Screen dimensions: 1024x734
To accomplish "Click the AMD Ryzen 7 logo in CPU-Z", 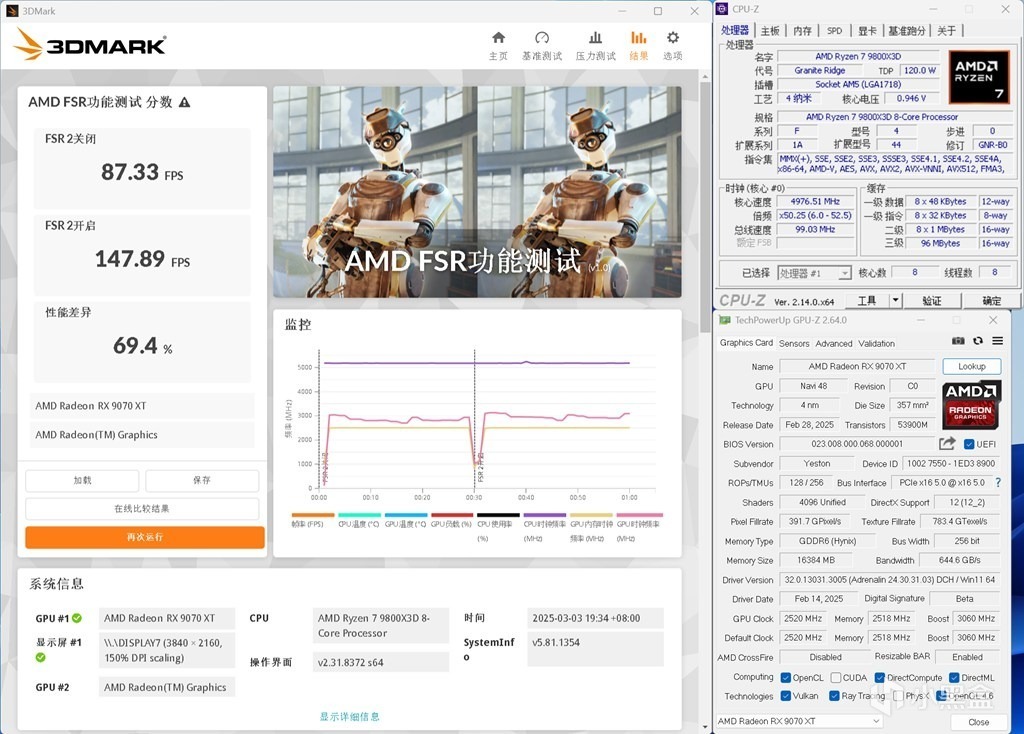I will (978, 77).
